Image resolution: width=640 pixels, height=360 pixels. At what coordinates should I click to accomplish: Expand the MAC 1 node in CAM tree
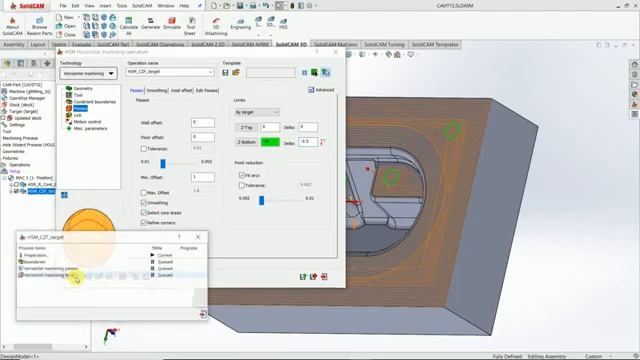coord(5,178)
